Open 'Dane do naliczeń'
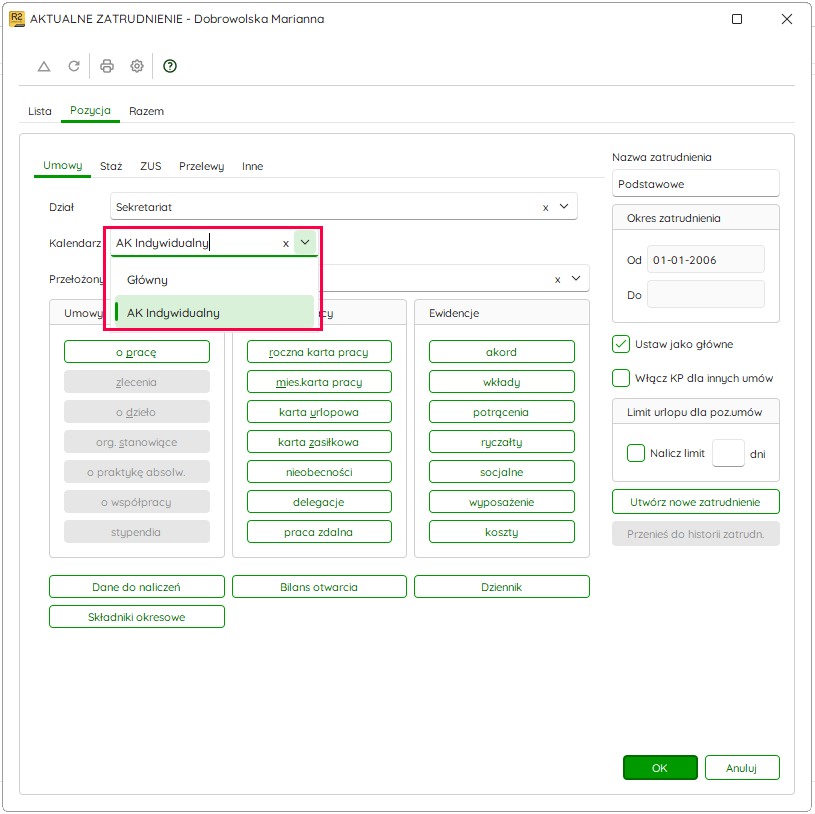 click(137, 587)
